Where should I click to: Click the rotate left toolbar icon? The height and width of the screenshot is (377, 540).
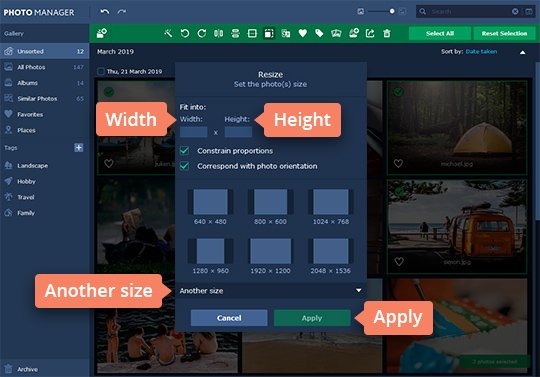click(x=185, y=33)
